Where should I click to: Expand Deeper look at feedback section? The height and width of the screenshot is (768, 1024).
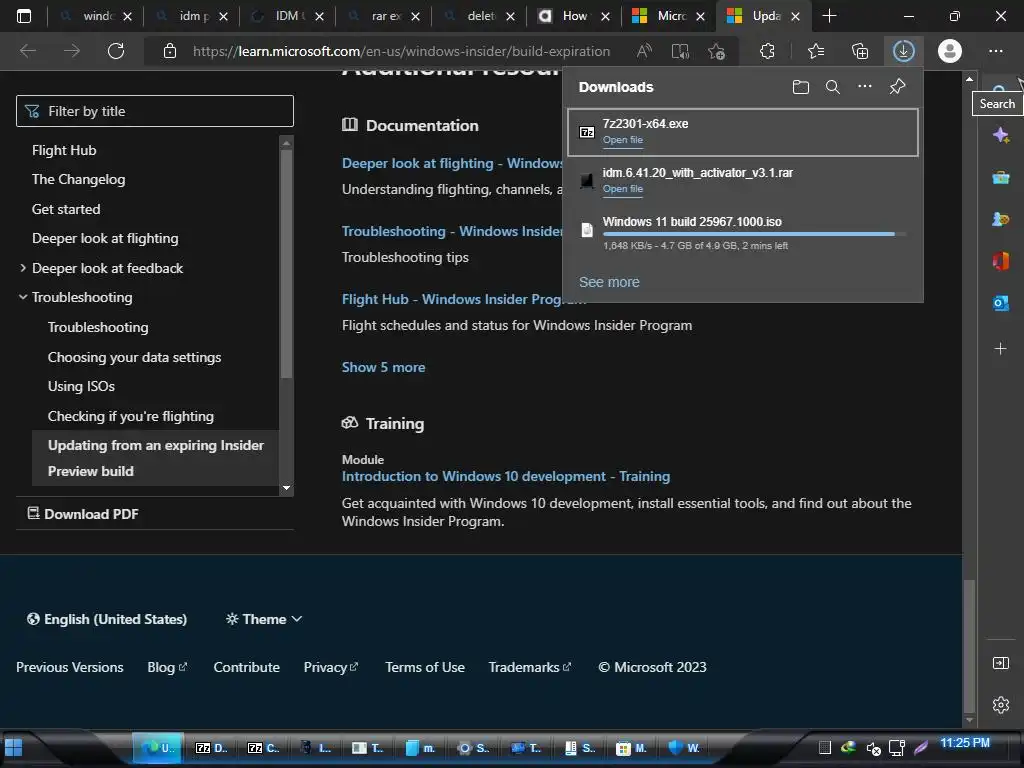coord(23,268)
